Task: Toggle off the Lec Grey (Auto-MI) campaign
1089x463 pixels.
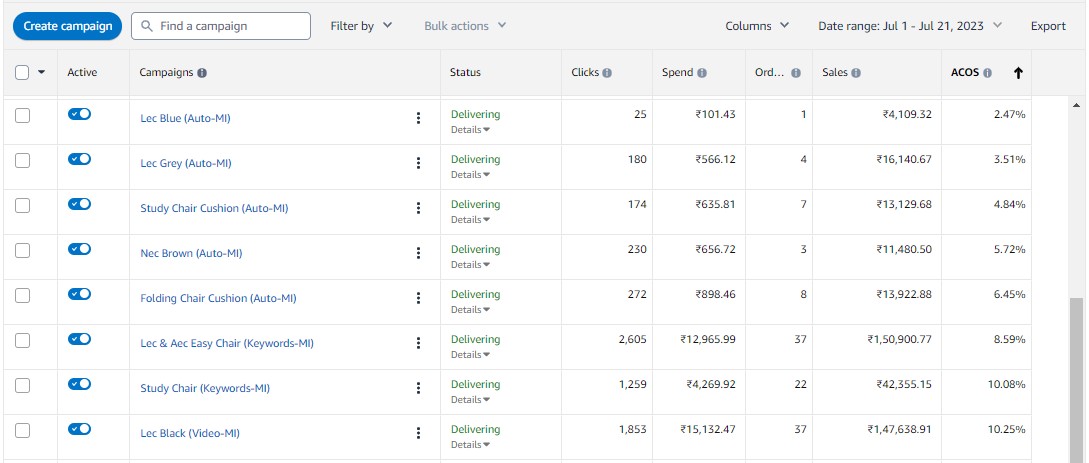Action: point(79,159)
